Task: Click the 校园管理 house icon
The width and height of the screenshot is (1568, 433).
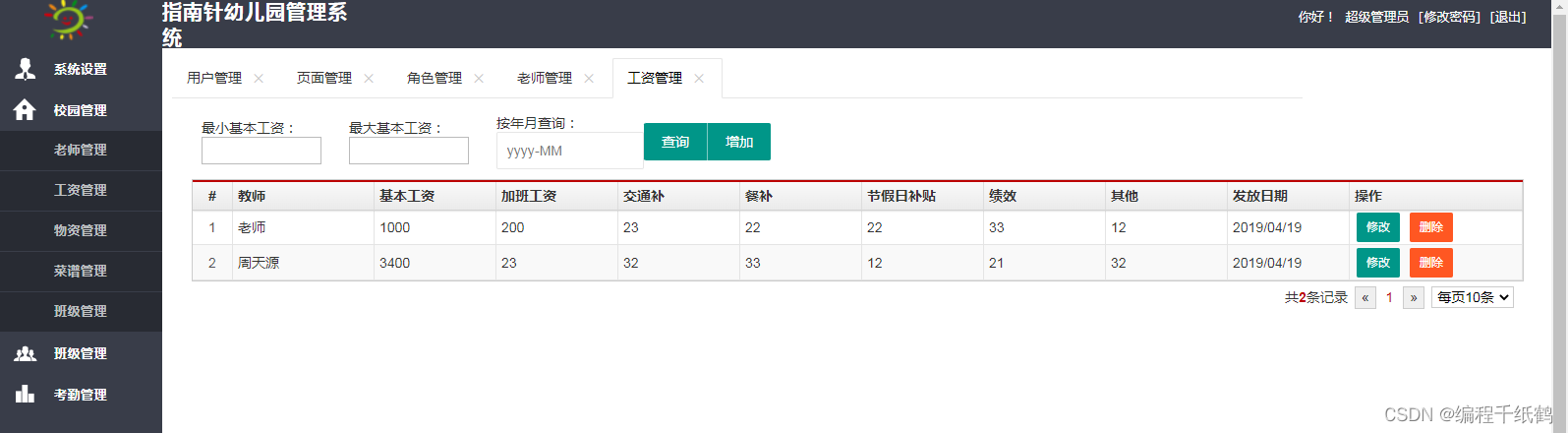Action: click(x=26, y=110)
